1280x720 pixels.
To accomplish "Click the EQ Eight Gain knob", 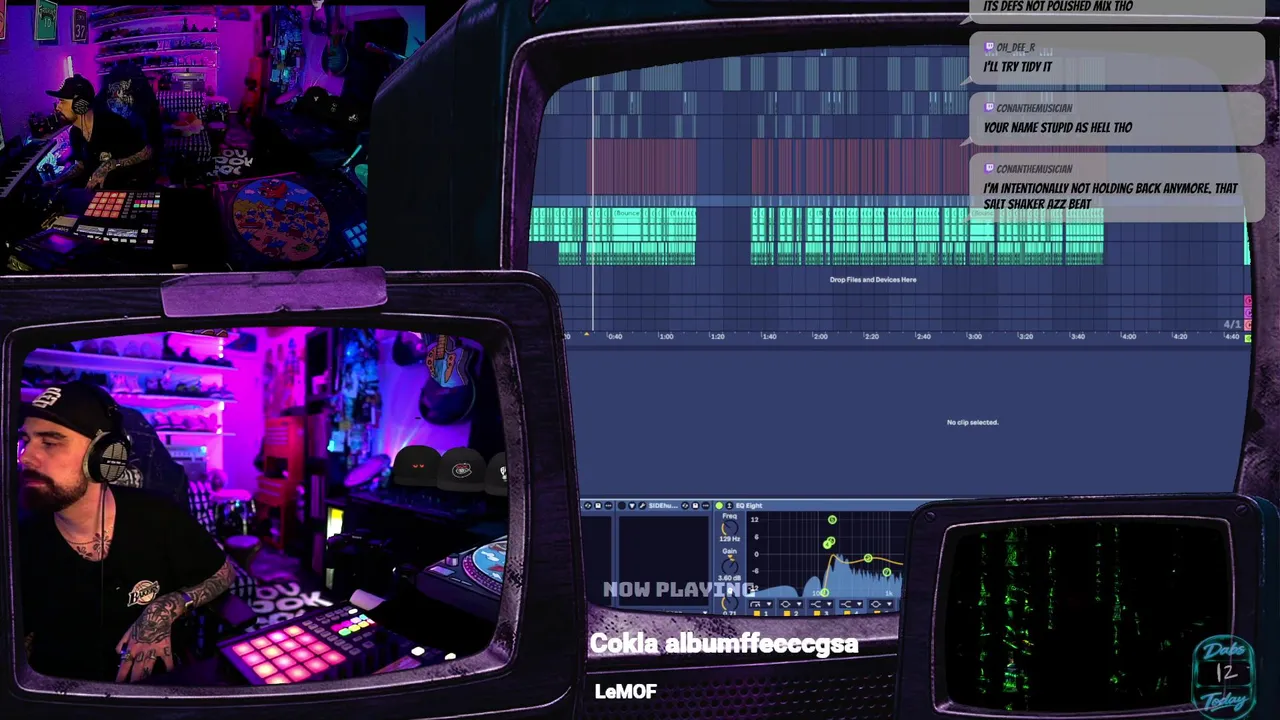I will [x=730, y=566].
